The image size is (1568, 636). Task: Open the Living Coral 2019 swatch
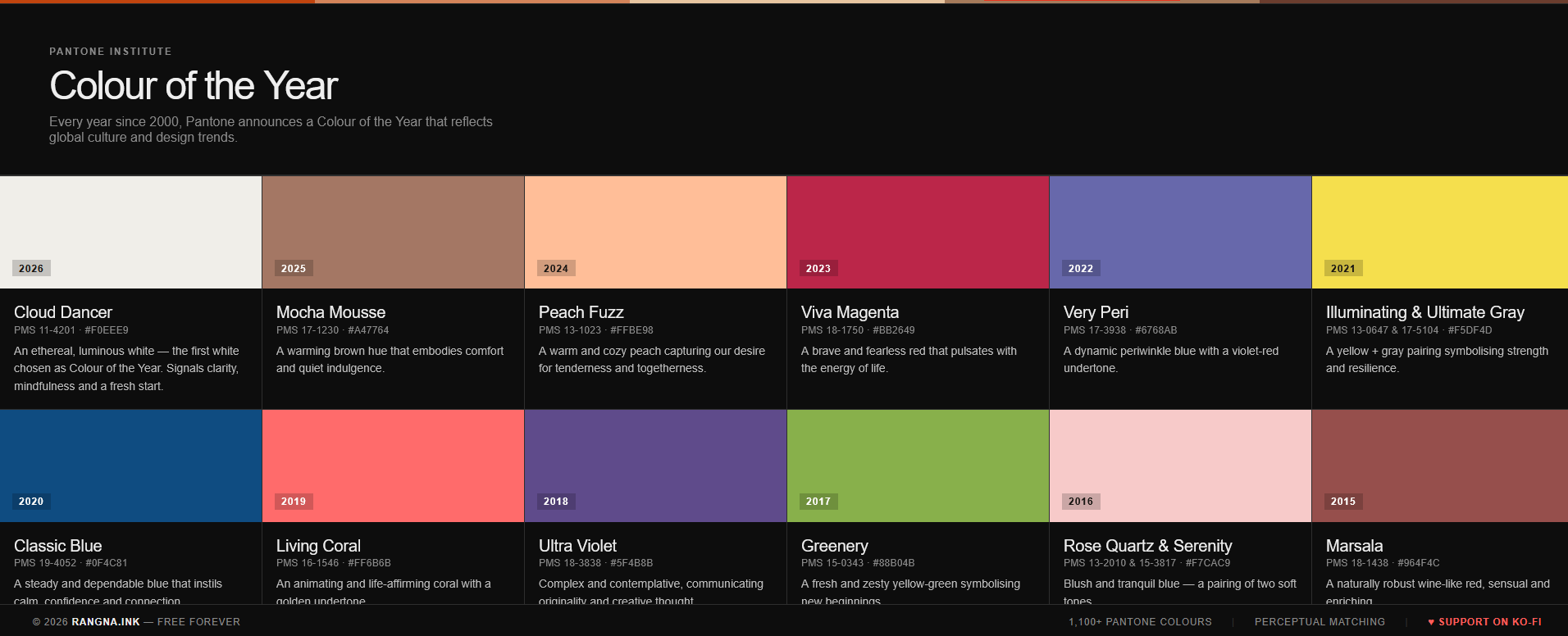click(394, 466)
